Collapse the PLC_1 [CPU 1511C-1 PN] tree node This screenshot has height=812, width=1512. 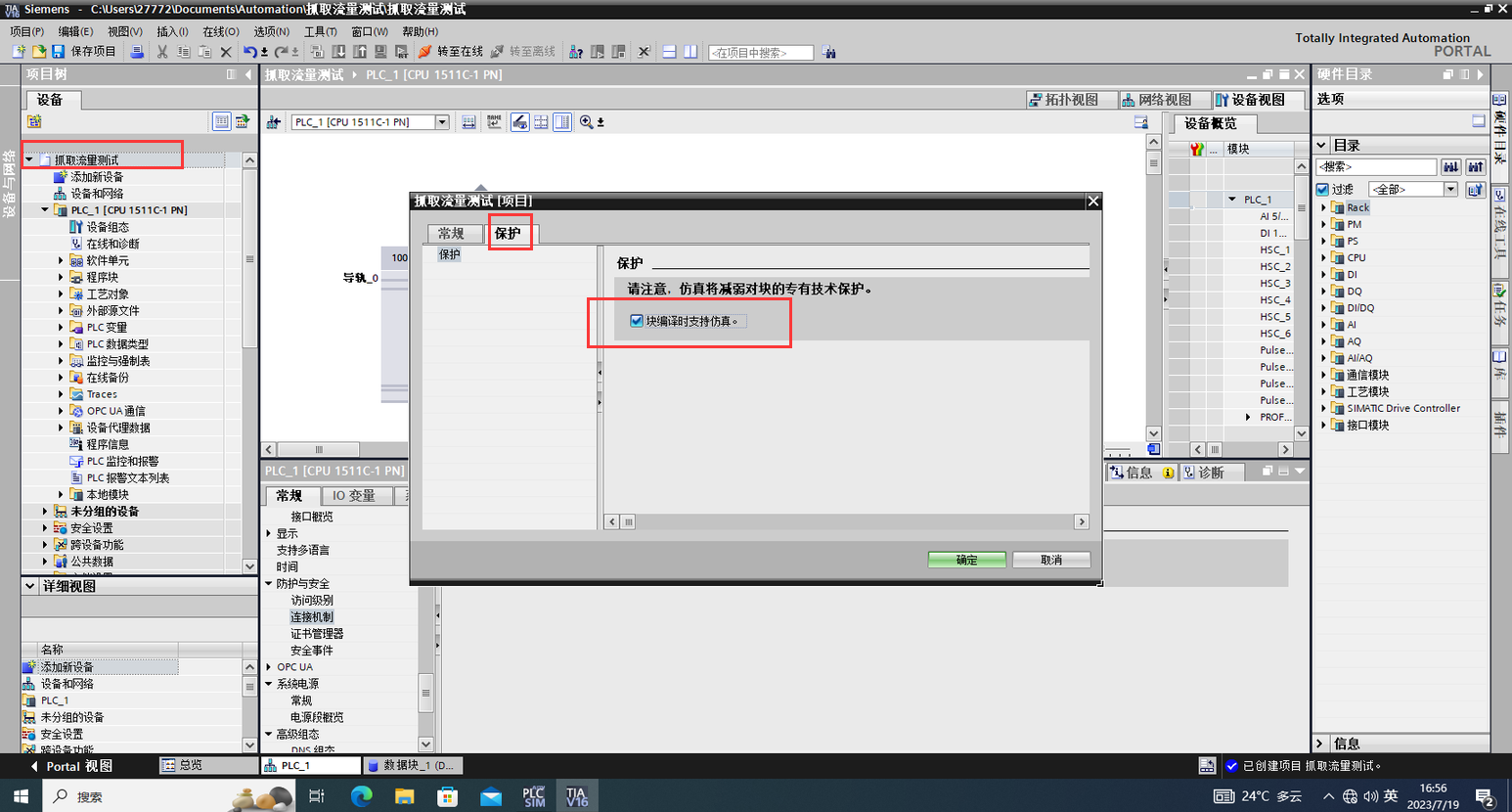(45, 209)
